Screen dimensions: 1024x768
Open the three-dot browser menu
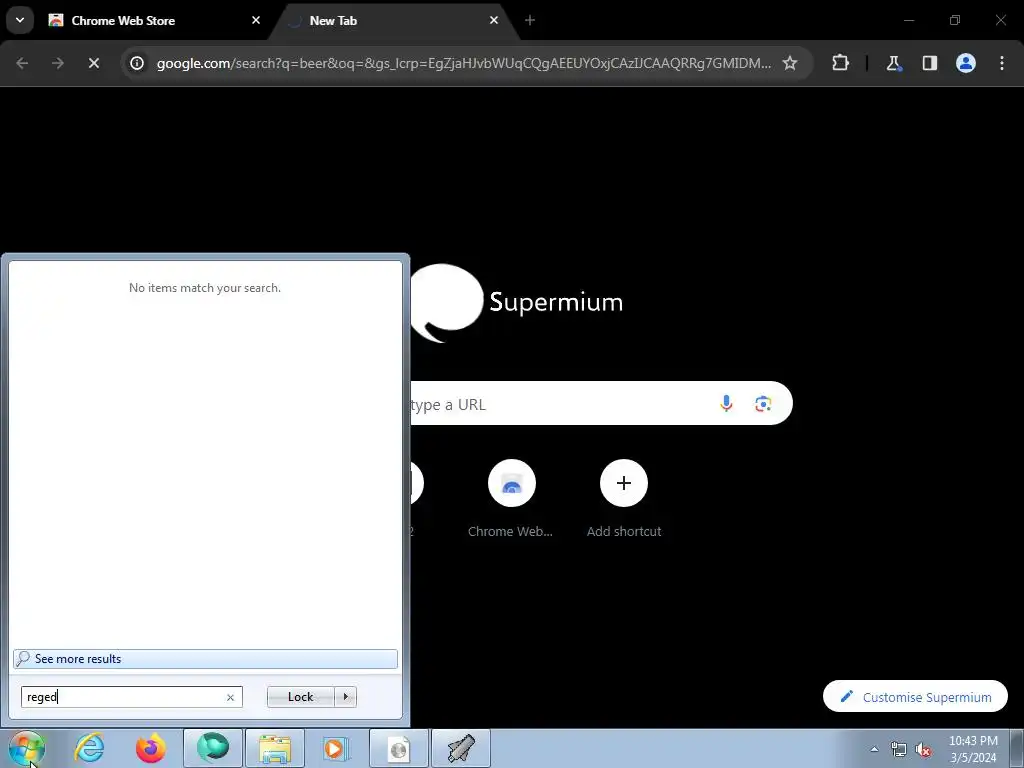pyautogui.click(x=1002, y=63)
